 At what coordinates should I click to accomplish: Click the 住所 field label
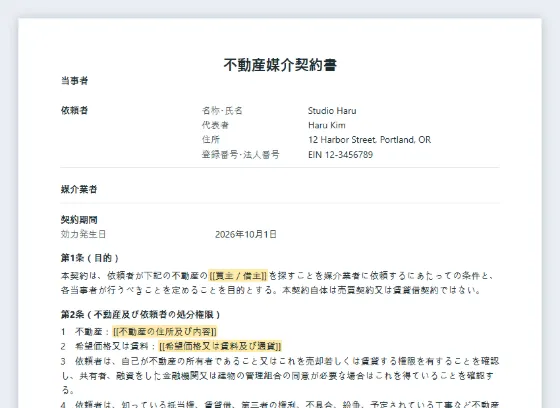[211, 140]
